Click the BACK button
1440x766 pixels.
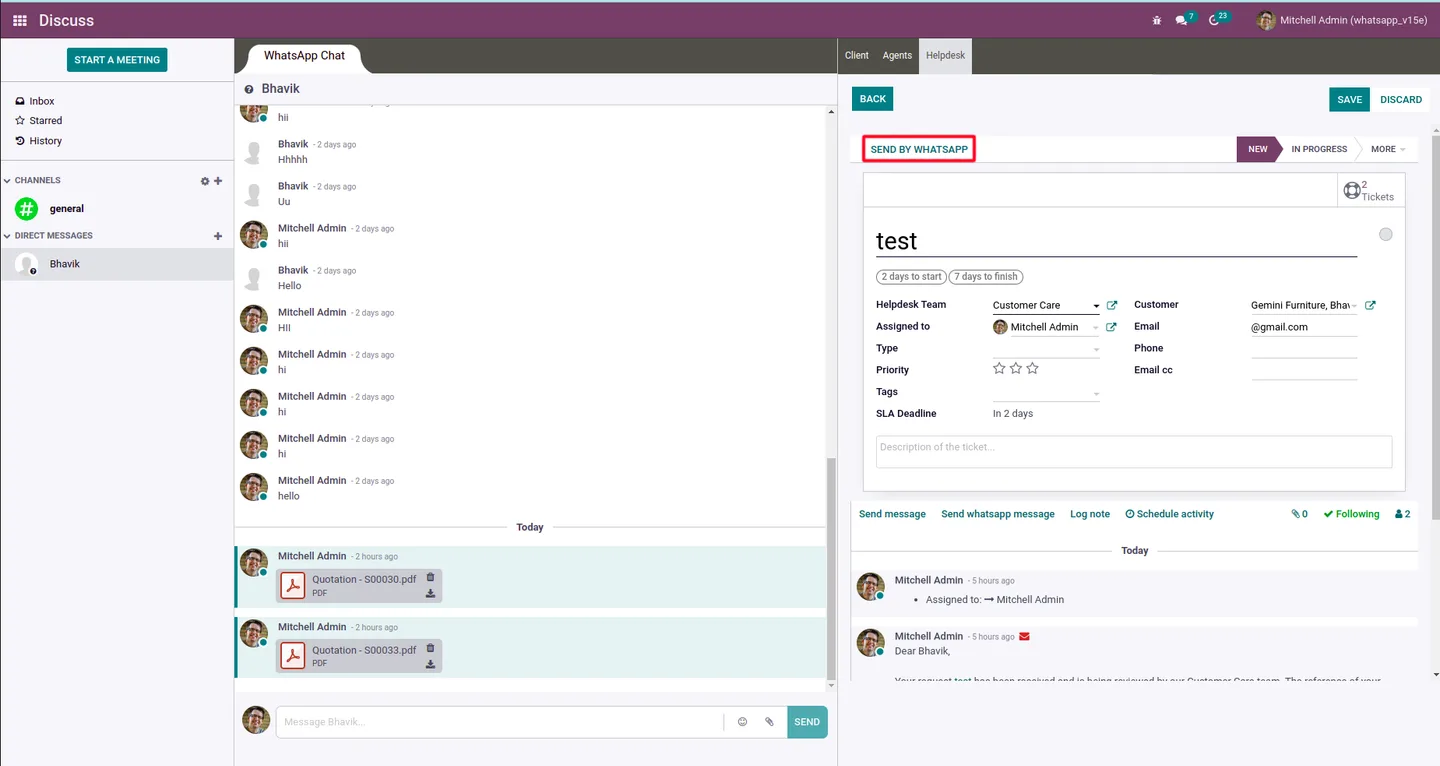(873, 99)
